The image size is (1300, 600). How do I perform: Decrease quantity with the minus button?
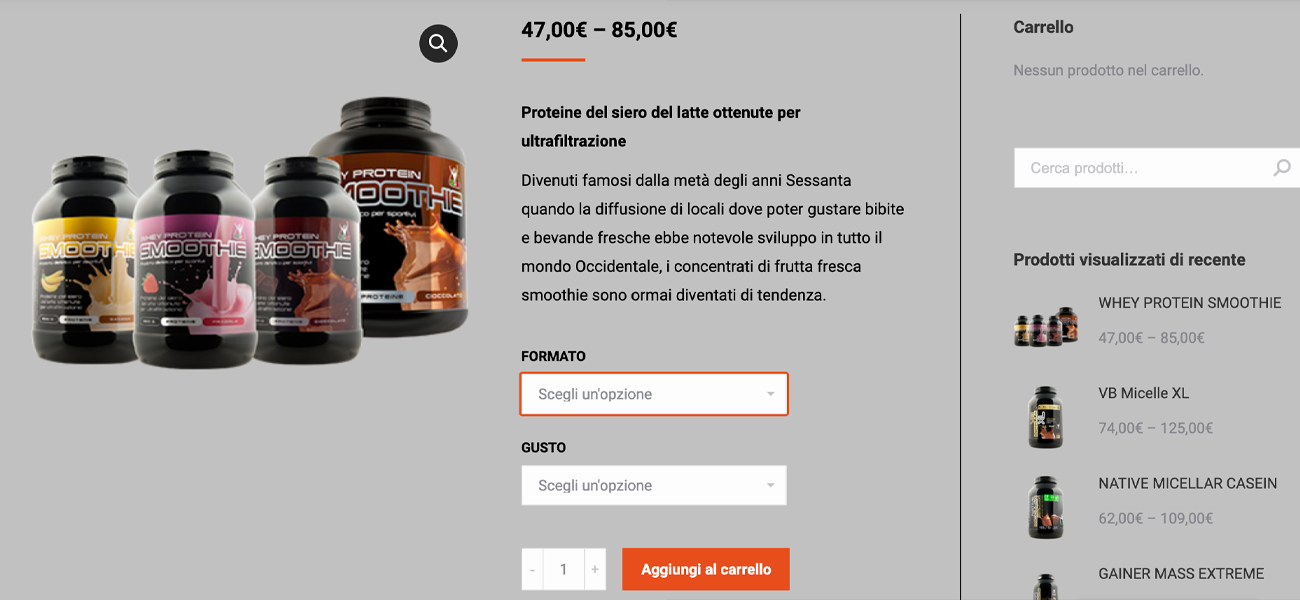(532, 569)
